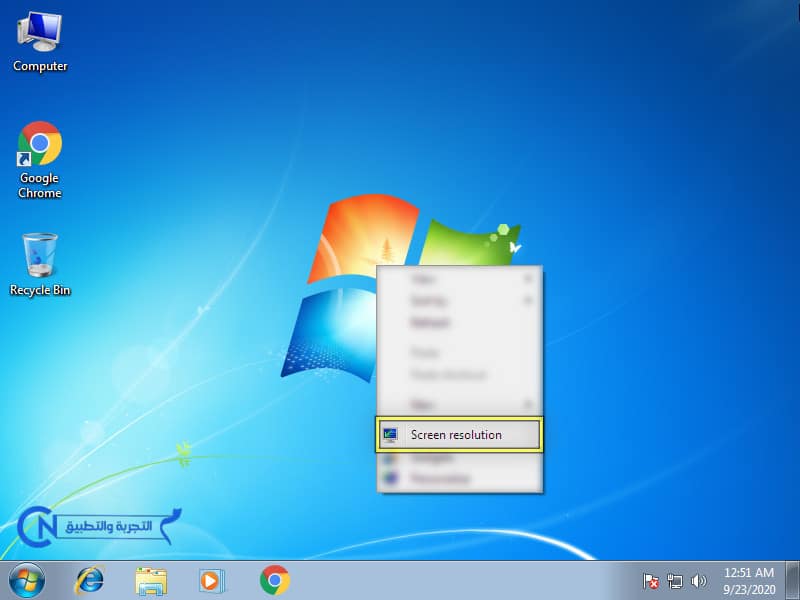Select the Google Chrome desktop shortcut
800x600 pixels.
40,160
